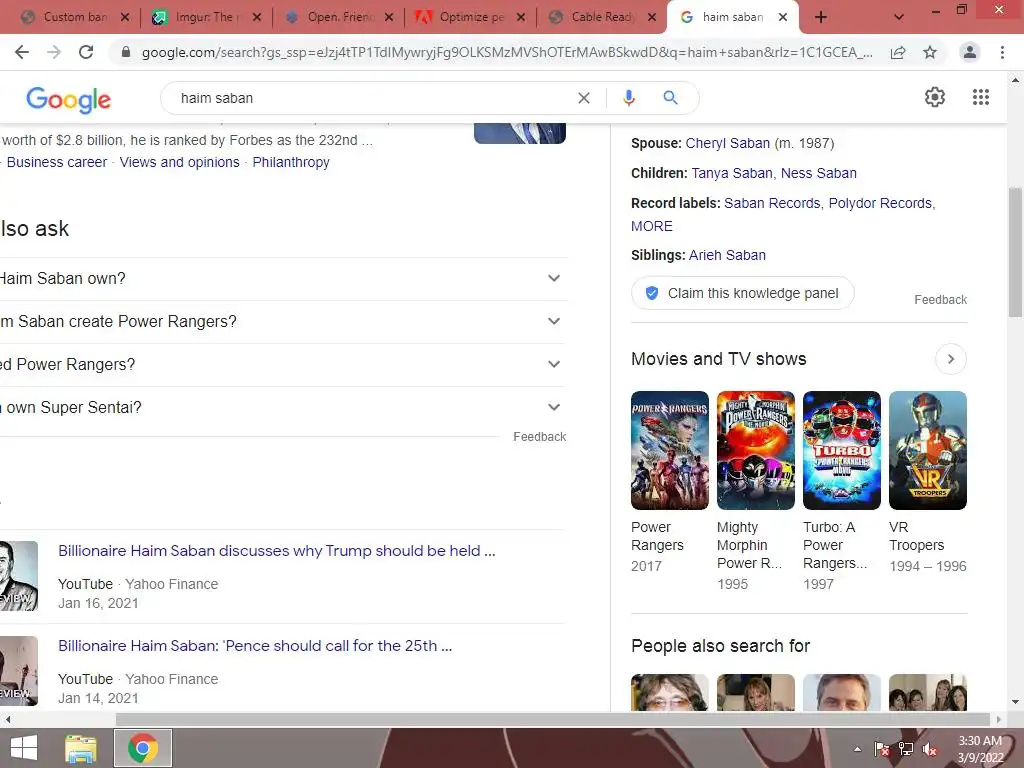The height and width of the screenshot is (768, 1024).
Task: Open VR Troopers poster
Action: 927,450
